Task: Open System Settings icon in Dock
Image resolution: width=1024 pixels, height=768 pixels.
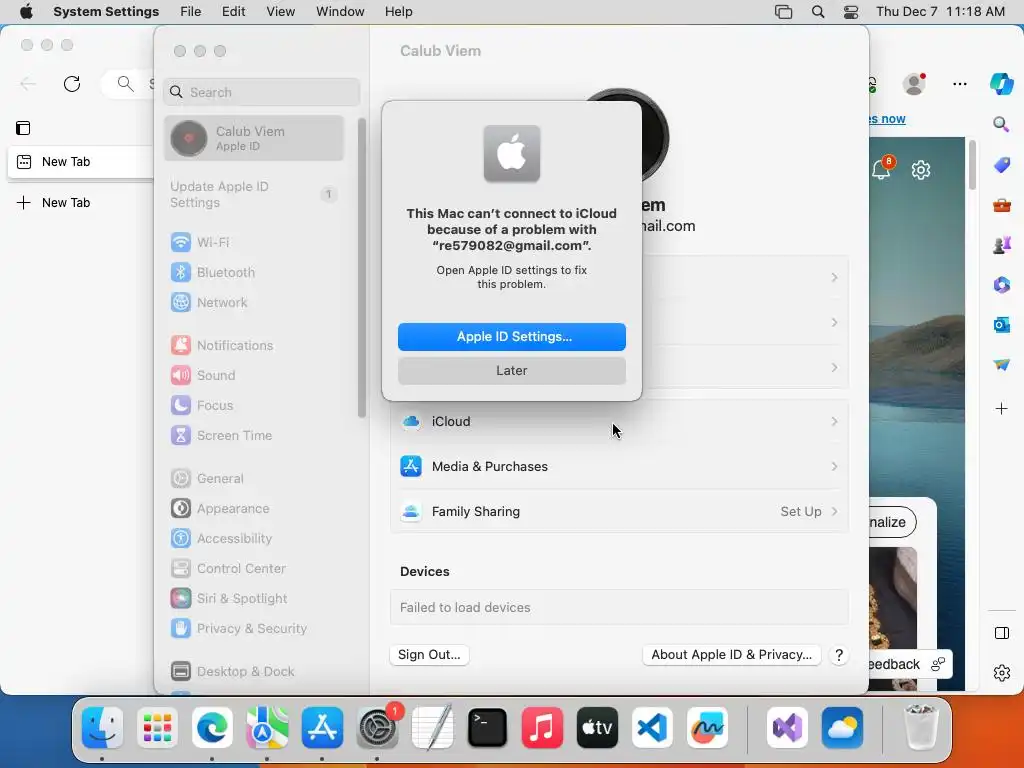Action: coord(377,728)
